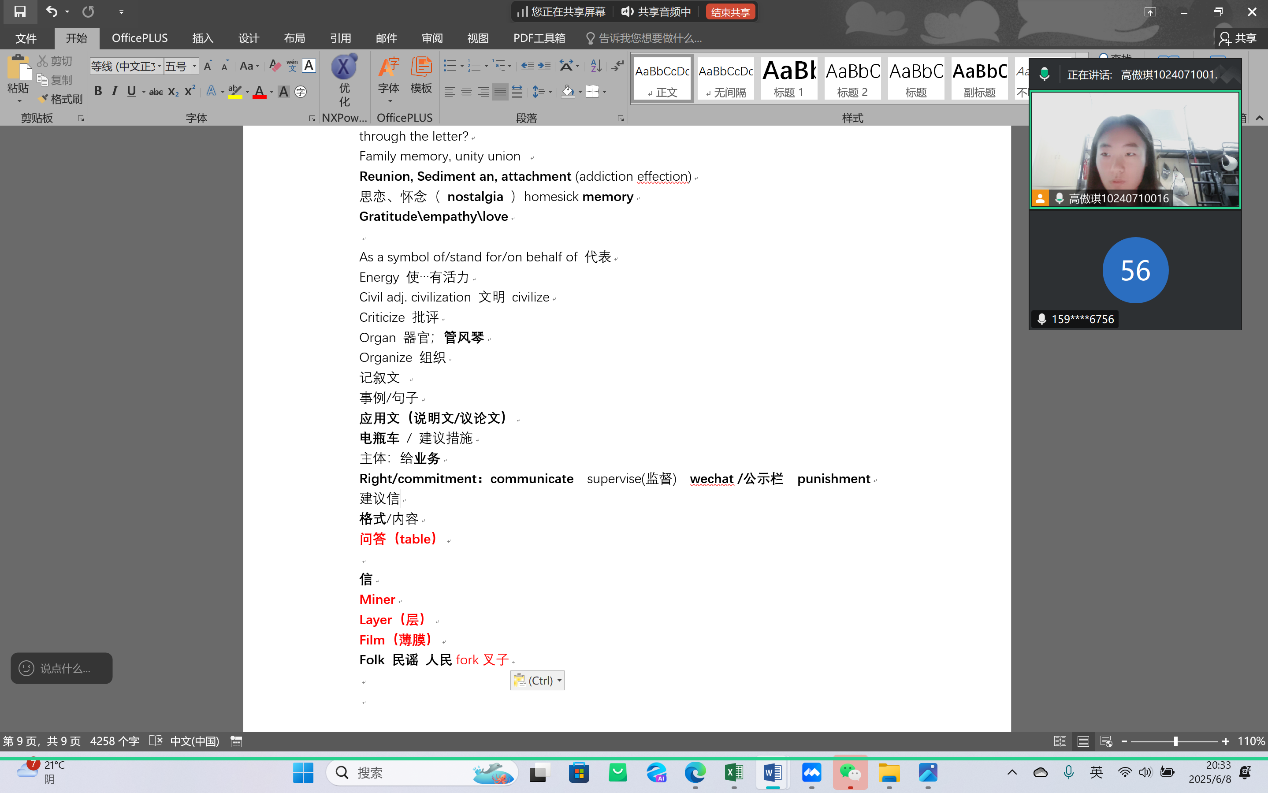Click the Phonetic Guide (wén) icon
This screenshot has width=1268, height=793.
click(x=292, y=66)
